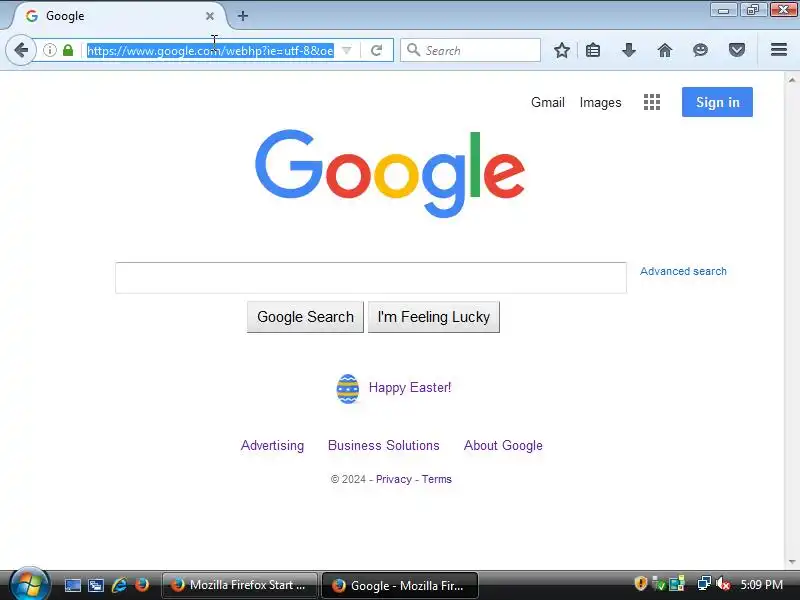Open About Google link
This screenshot has width=800, height=600.
(x=503, y=445)
